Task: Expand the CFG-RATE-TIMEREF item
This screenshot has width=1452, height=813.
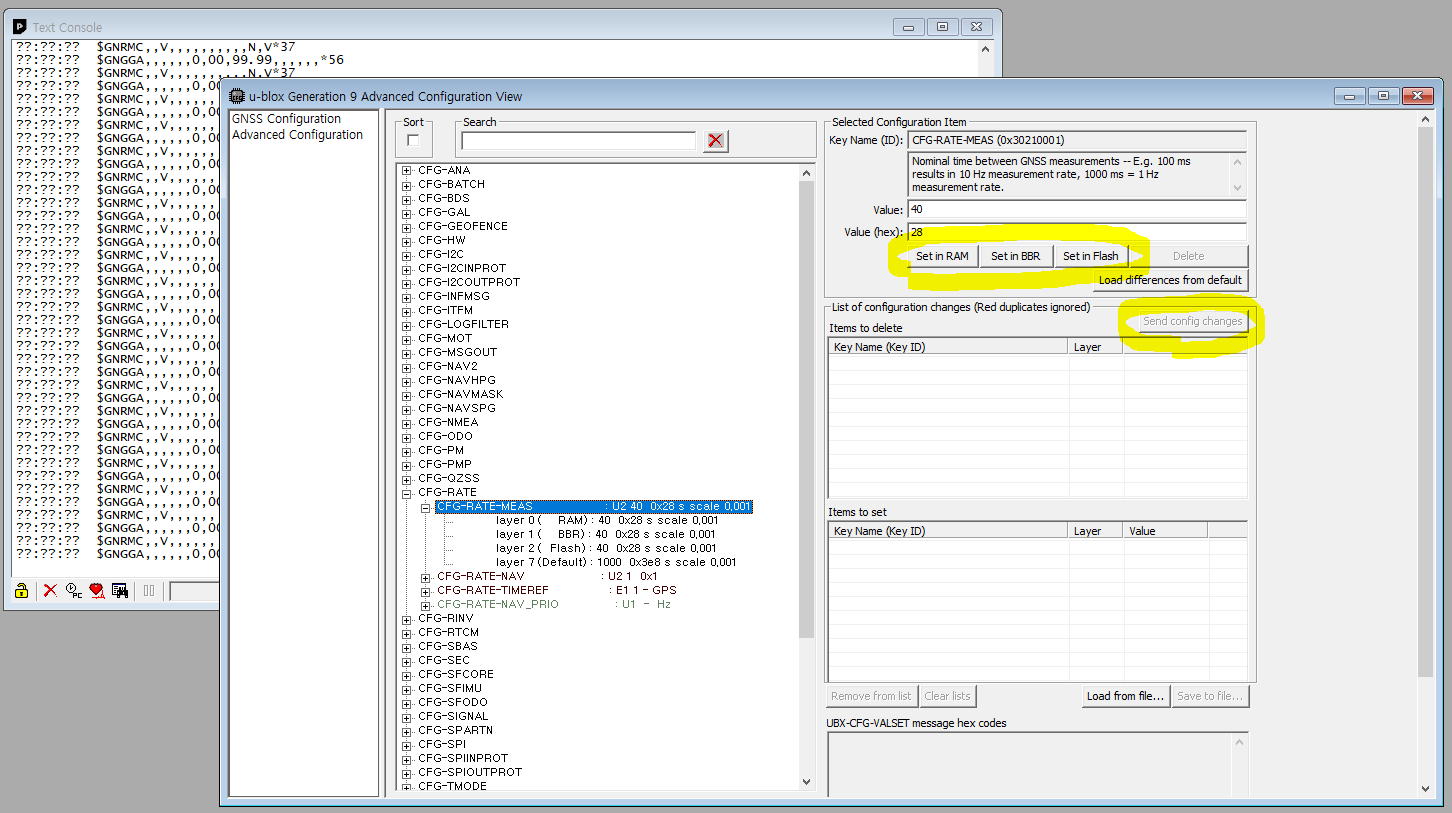Action: point(426,591)
